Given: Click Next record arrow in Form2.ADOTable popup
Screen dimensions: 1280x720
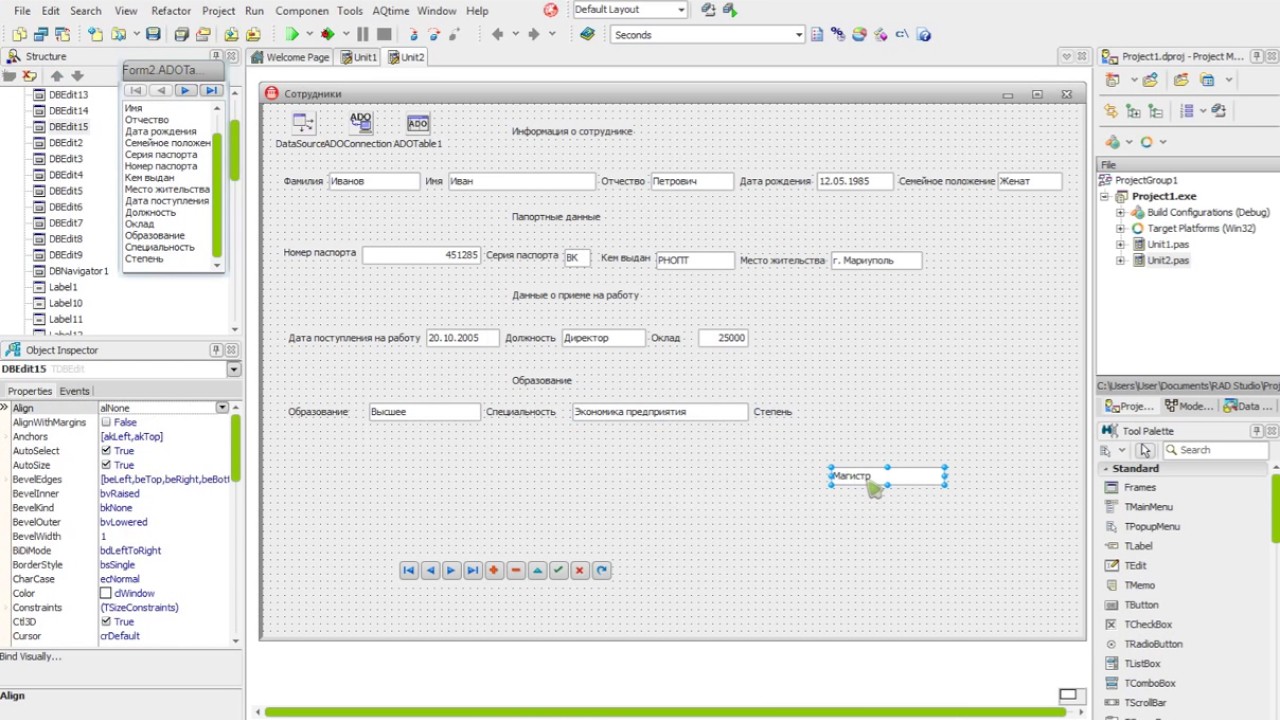Looking at the screenshot, I should click(x=185, y=91).
